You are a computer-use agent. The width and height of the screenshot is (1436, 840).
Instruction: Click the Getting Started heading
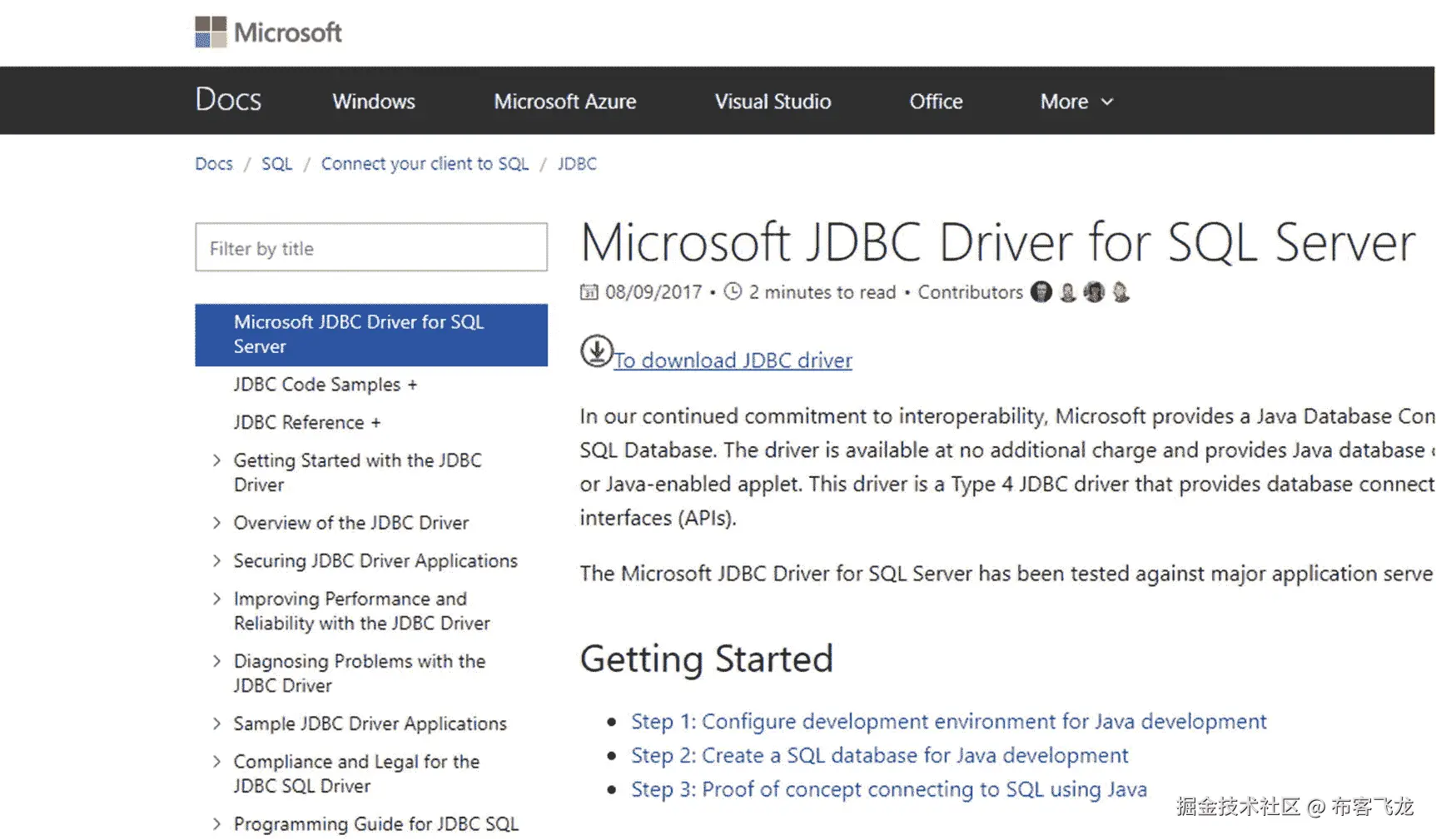click(x=707, y=659)
